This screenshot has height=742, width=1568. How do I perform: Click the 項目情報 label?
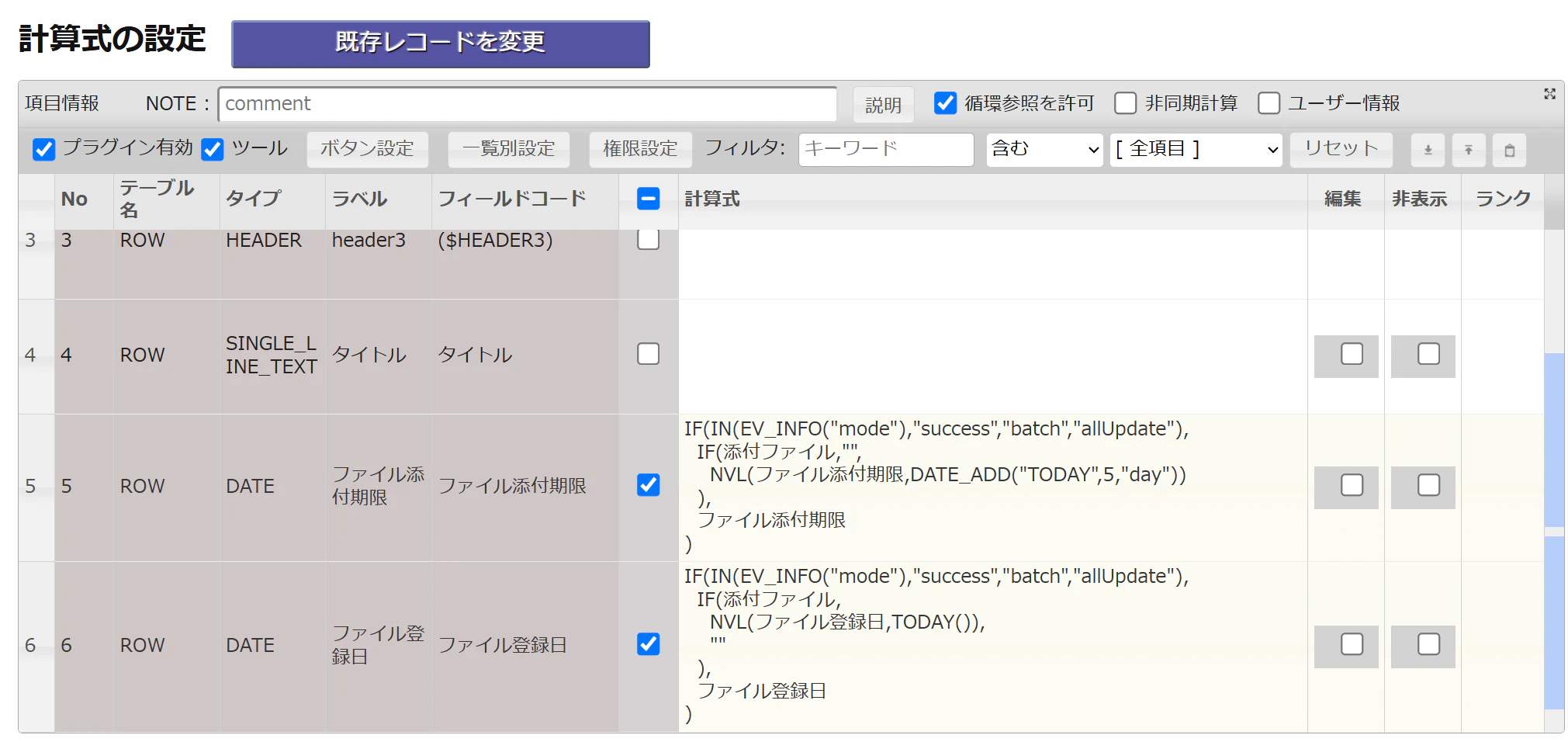[62, 103]
